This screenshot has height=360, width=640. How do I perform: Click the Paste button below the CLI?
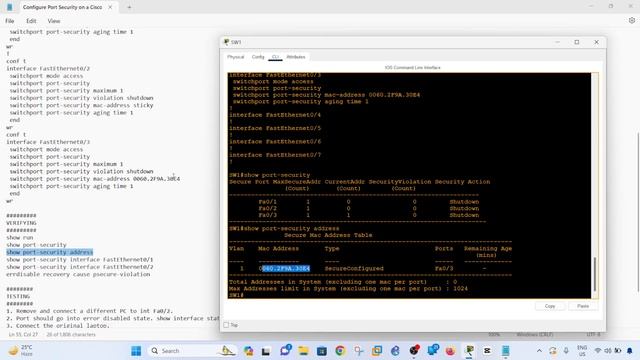[583, 306]
